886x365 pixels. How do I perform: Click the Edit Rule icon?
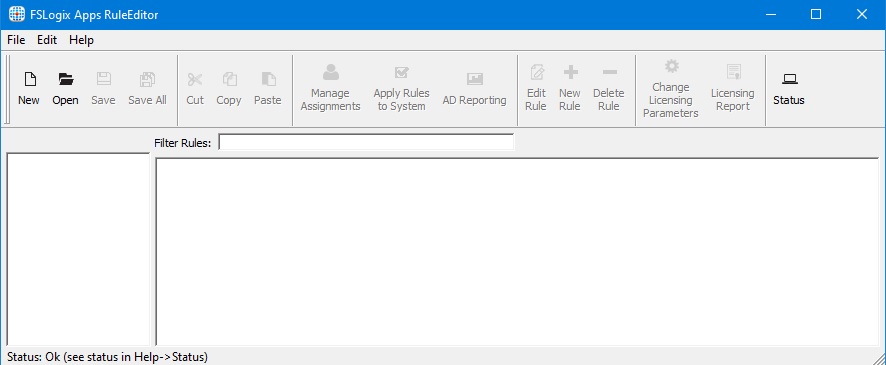pyautogui.click(x=536, y=72)
